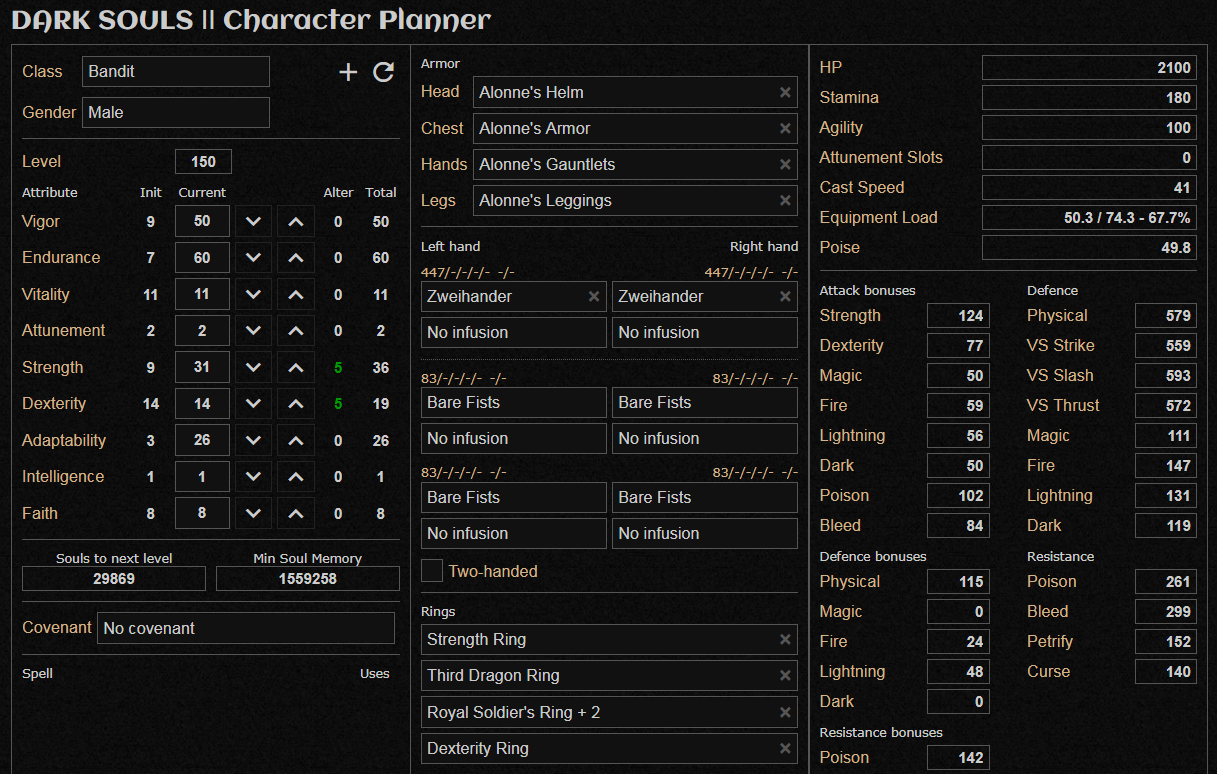
Task: Decrease Vitality with the down arrow
Action: 254,295
